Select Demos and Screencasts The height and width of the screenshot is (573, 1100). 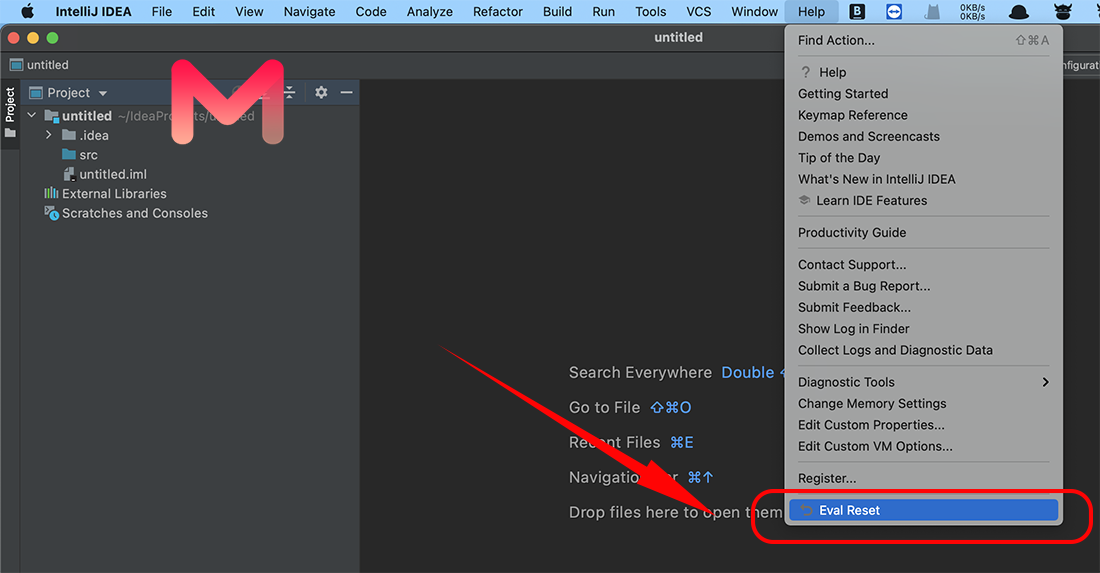[x=923, y=136]
